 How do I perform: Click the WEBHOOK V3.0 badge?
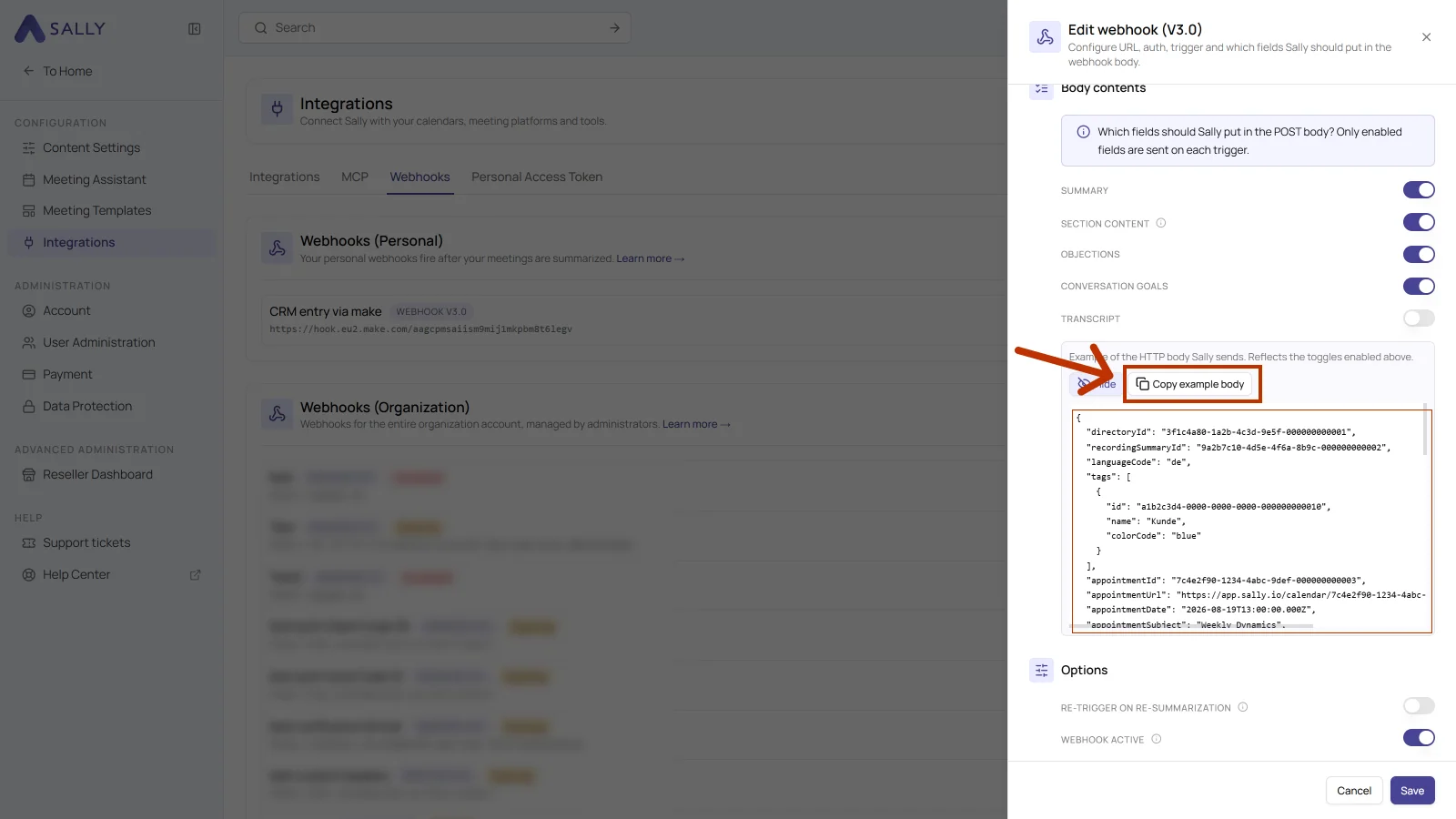click(x=431, y=311)
